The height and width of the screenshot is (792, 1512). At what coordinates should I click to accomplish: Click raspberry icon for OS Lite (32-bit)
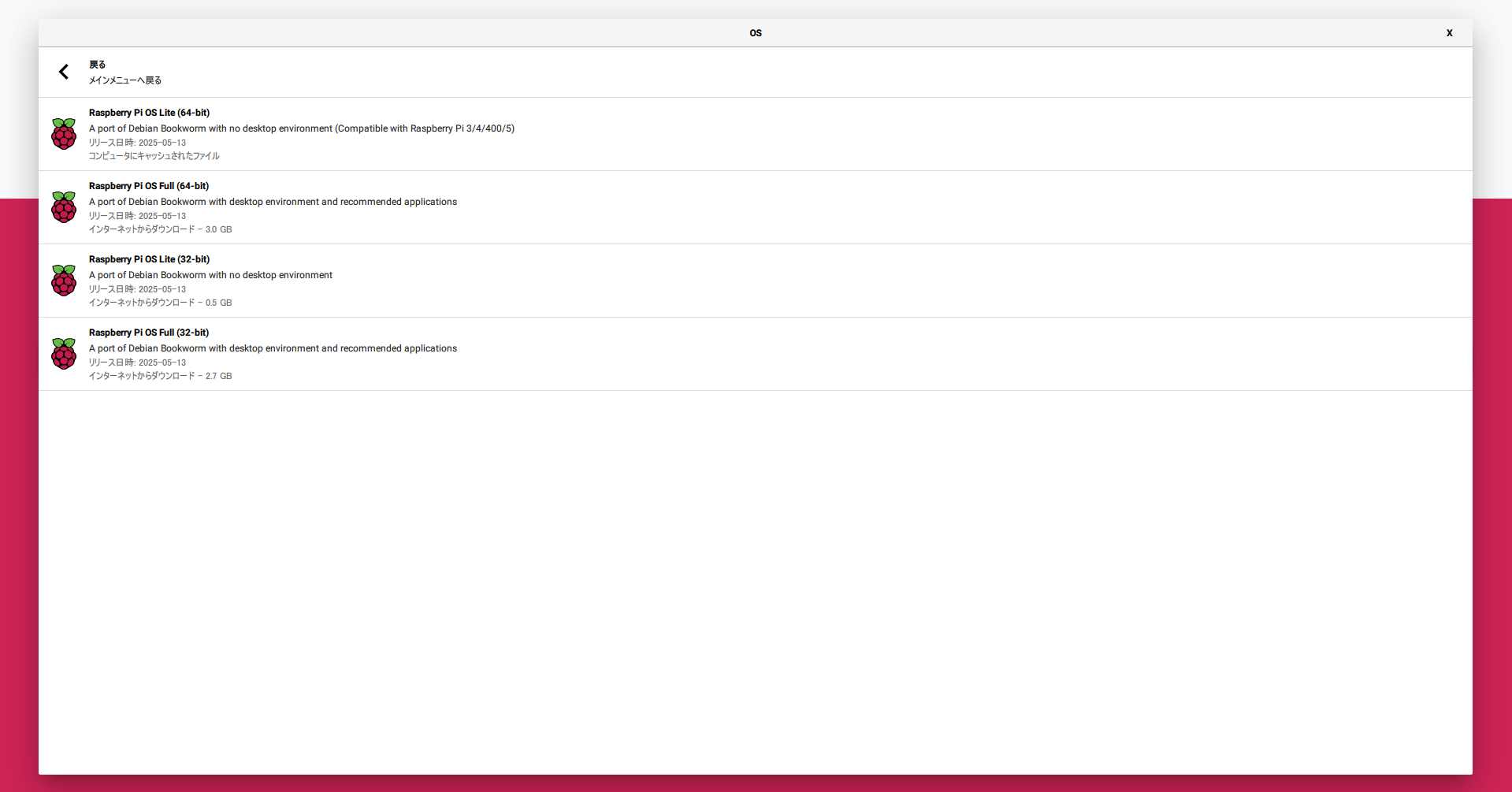coord(64,281)
